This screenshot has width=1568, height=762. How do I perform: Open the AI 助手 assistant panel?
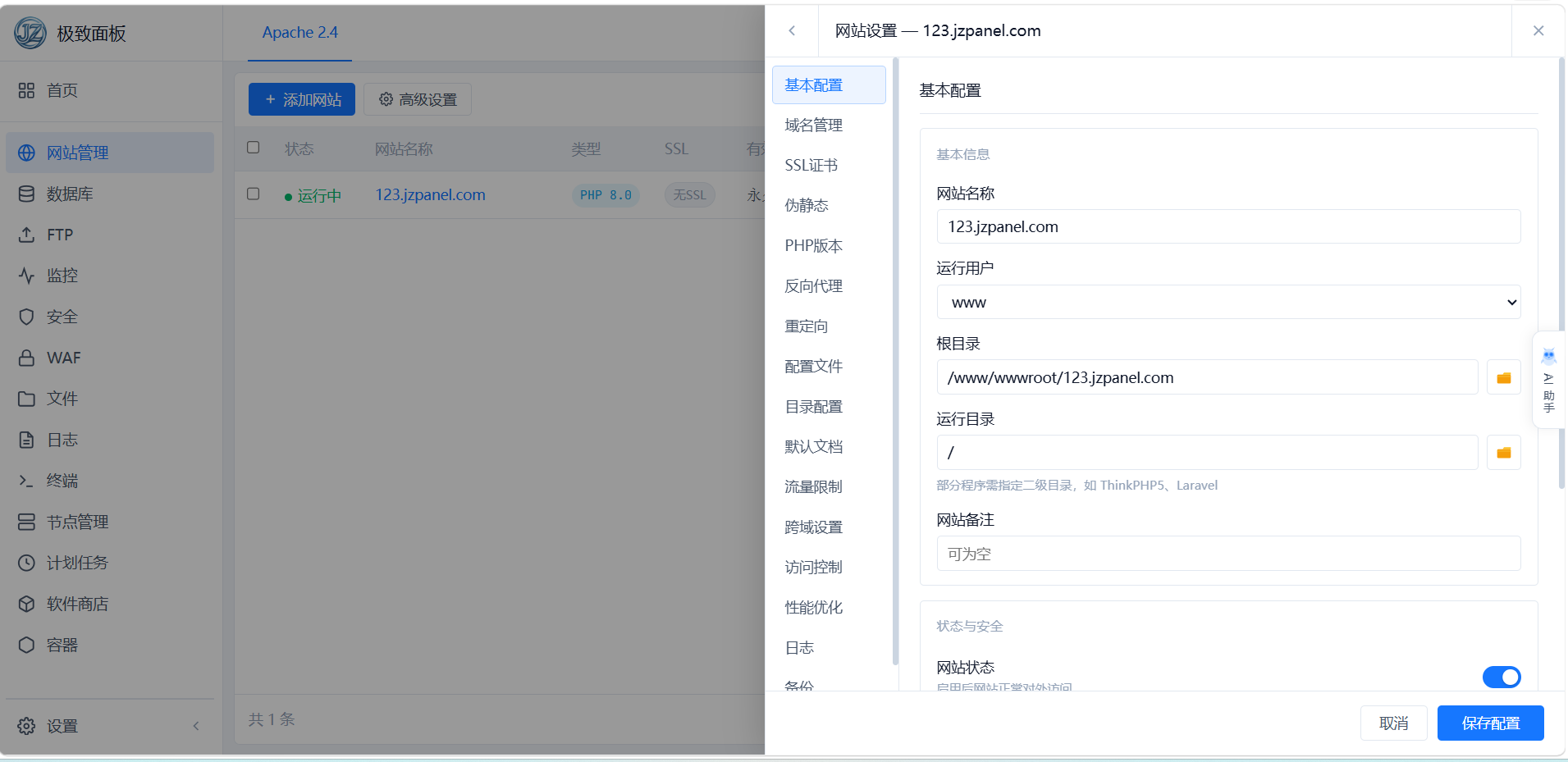1548,380
